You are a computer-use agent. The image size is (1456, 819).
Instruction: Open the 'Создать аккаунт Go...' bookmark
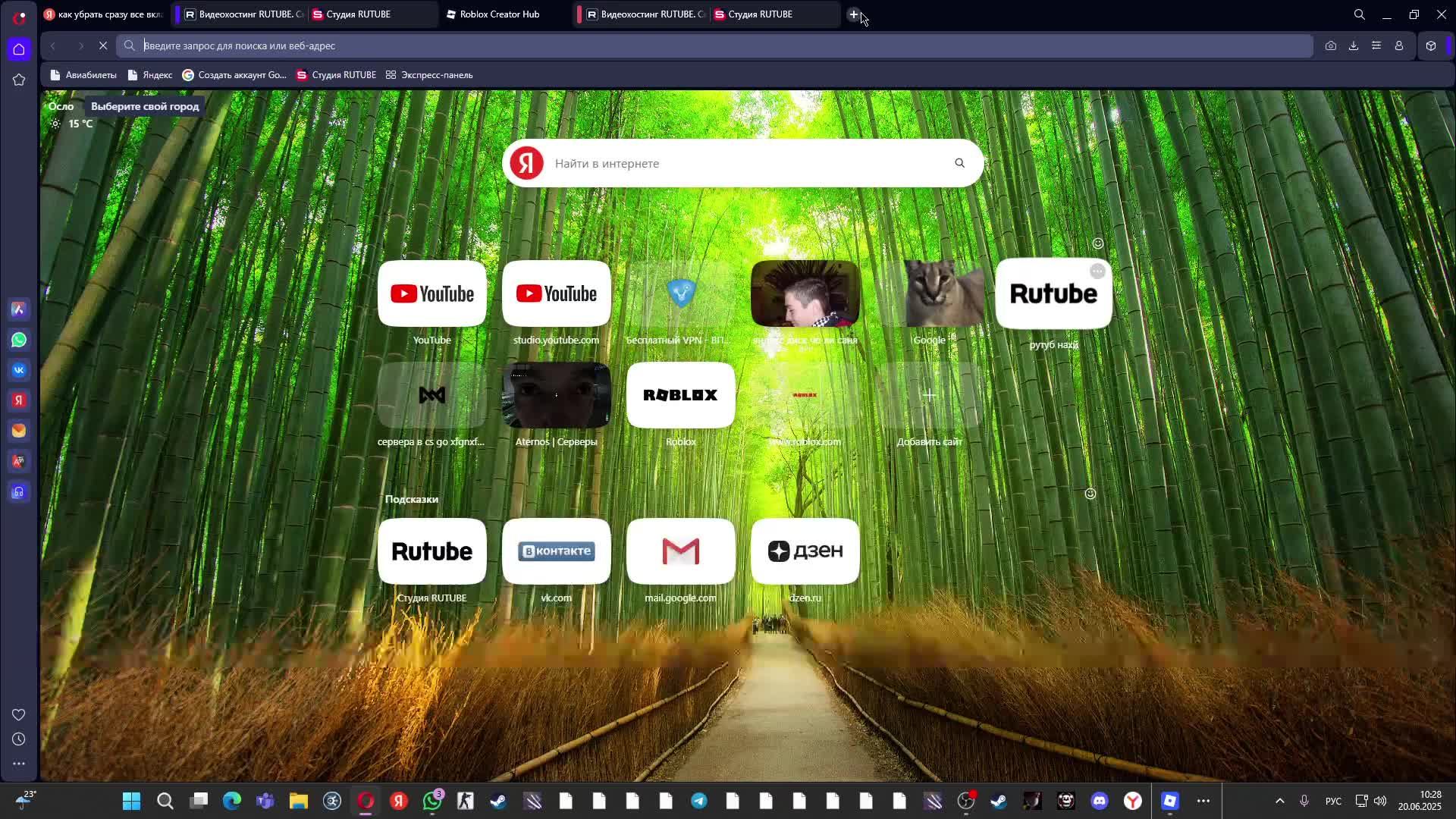pyautogui.click(x=234, y=75)
